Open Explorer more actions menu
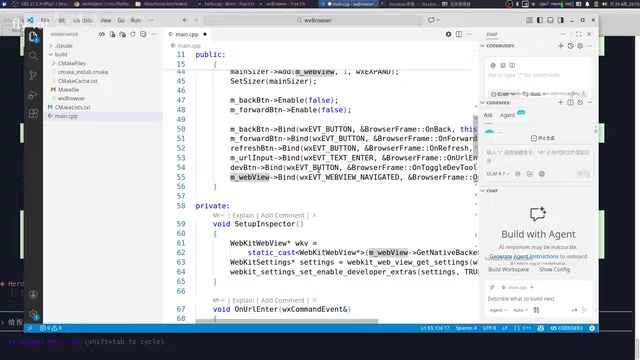The image size is (640, 360). pos(153,34)
